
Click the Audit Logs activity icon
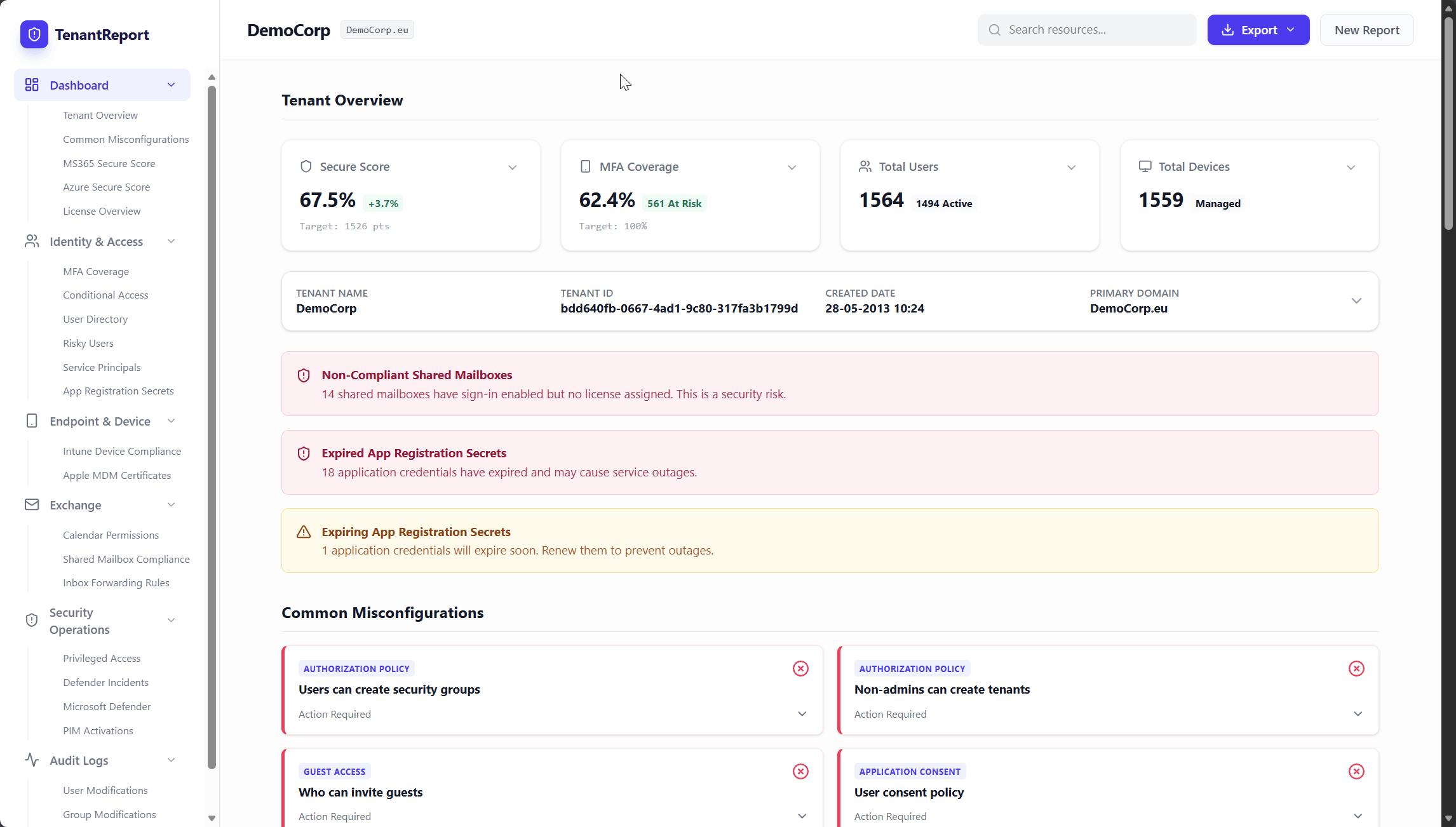32,760
